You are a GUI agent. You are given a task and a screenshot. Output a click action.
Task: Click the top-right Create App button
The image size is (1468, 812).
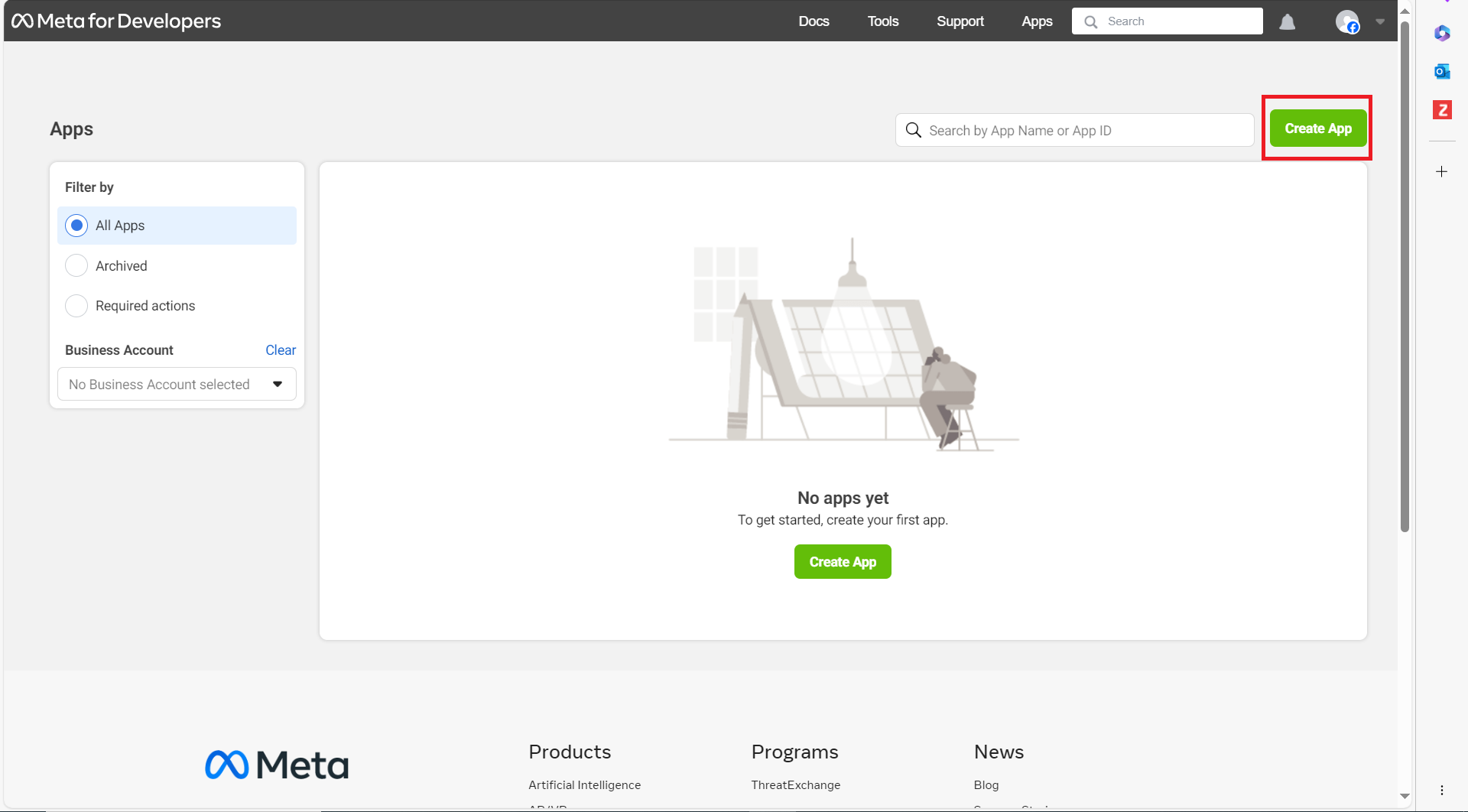click(1318, 128)
